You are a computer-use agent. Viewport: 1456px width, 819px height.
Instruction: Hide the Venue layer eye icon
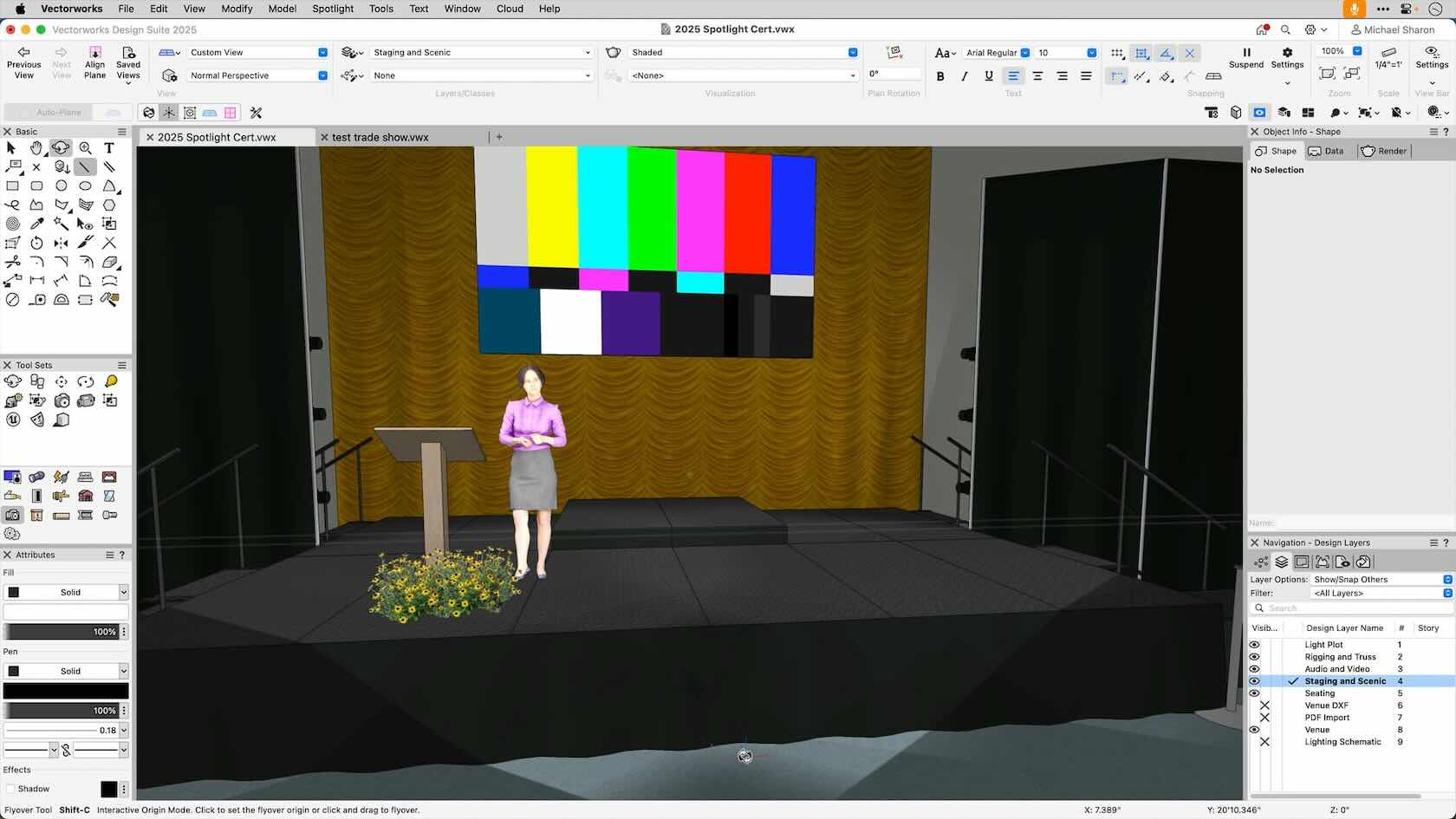click(1254, 730)
